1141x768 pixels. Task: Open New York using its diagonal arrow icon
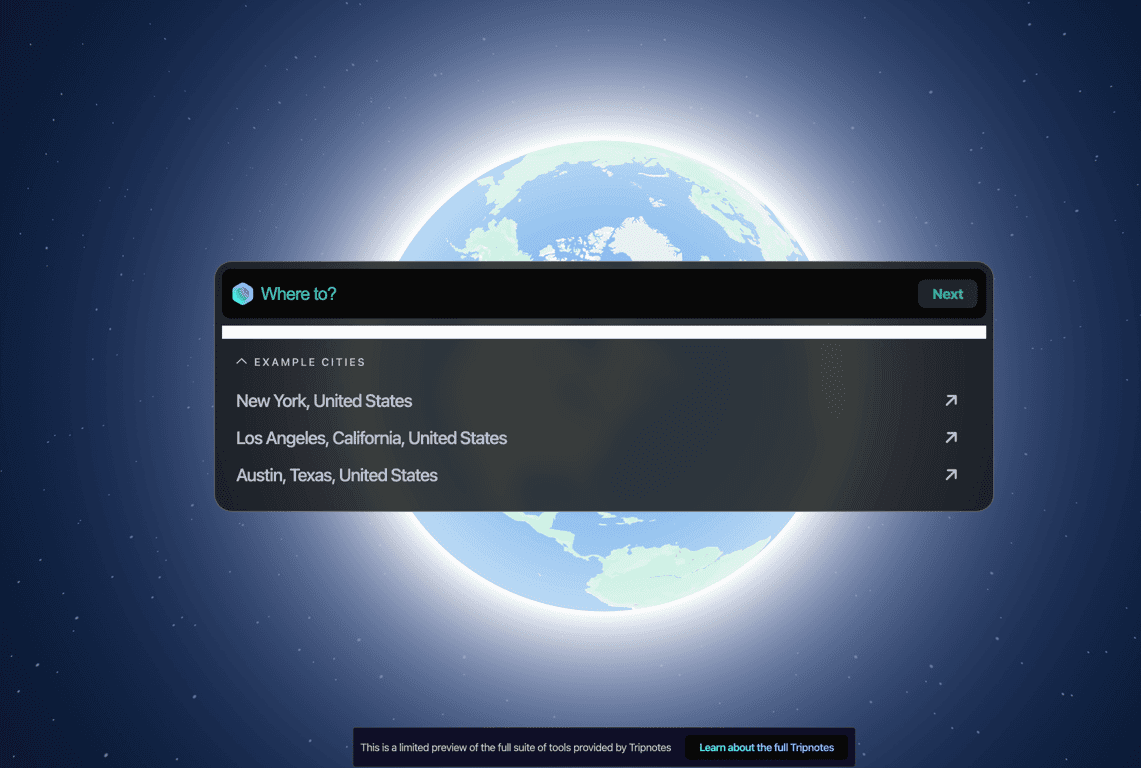950,400
